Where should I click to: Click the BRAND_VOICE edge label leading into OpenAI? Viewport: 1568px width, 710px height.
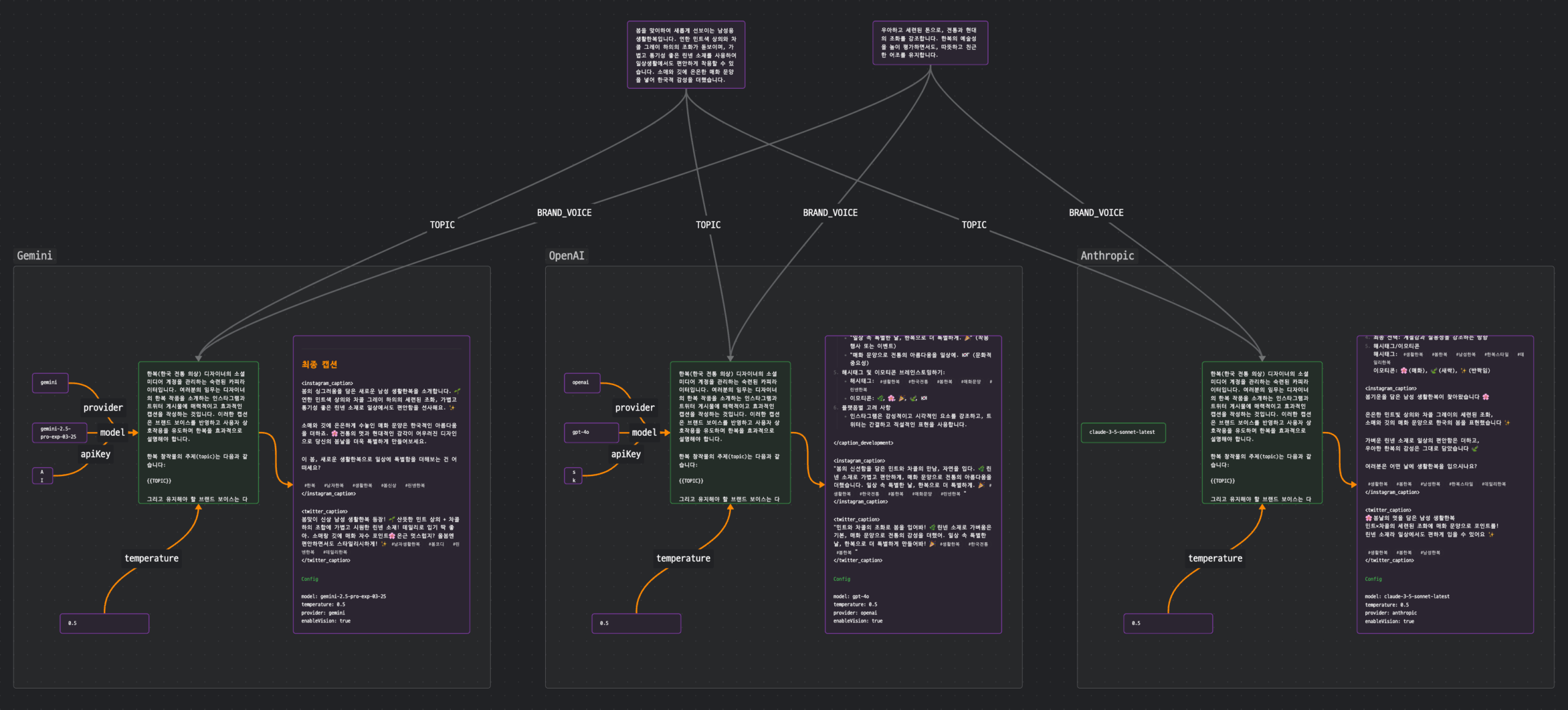click(x=830, y=213)
